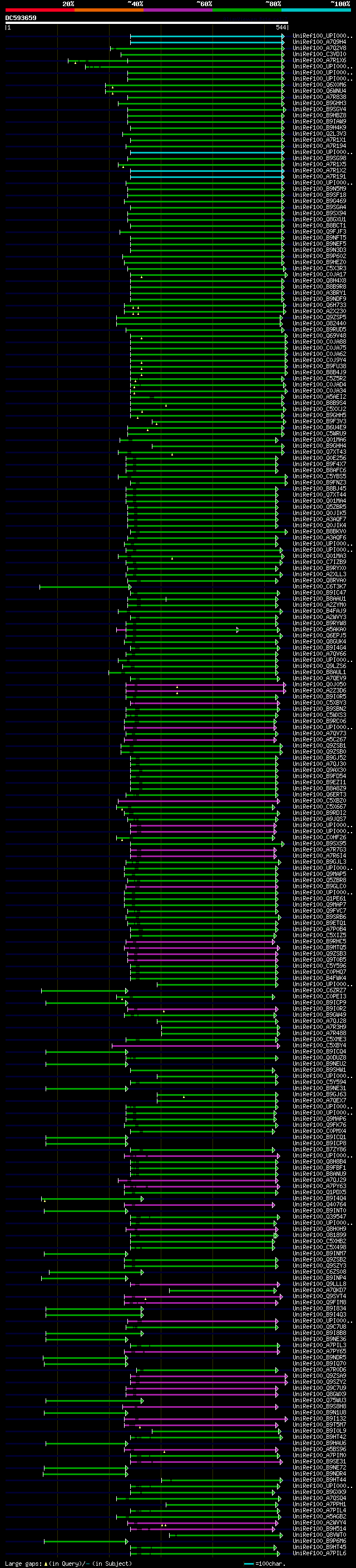Click the red 20% identity color bar
Viewport: 356px width, 1568px height.
point(39,10)
